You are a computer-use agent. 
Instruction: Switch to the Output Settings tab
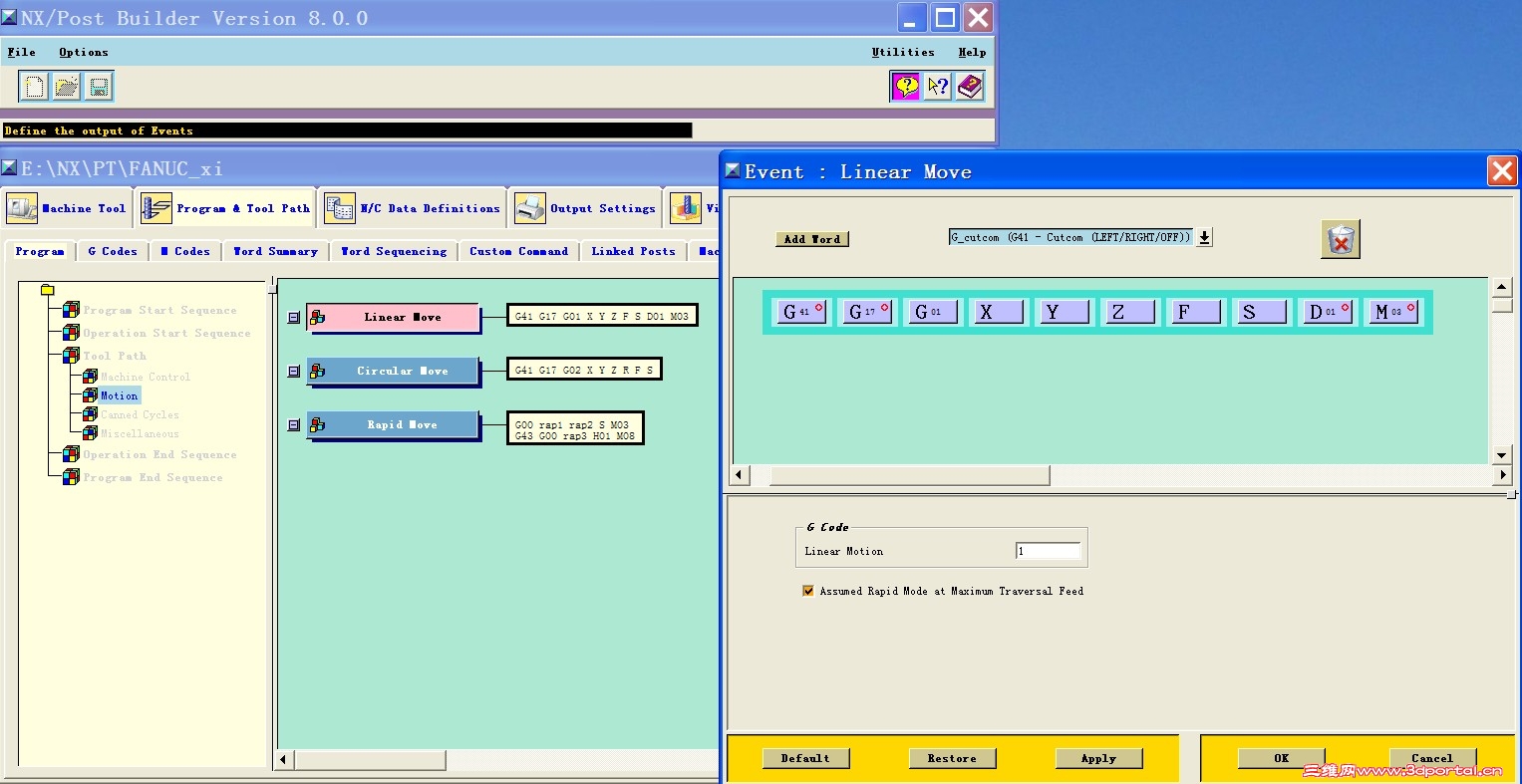[585, 208]
